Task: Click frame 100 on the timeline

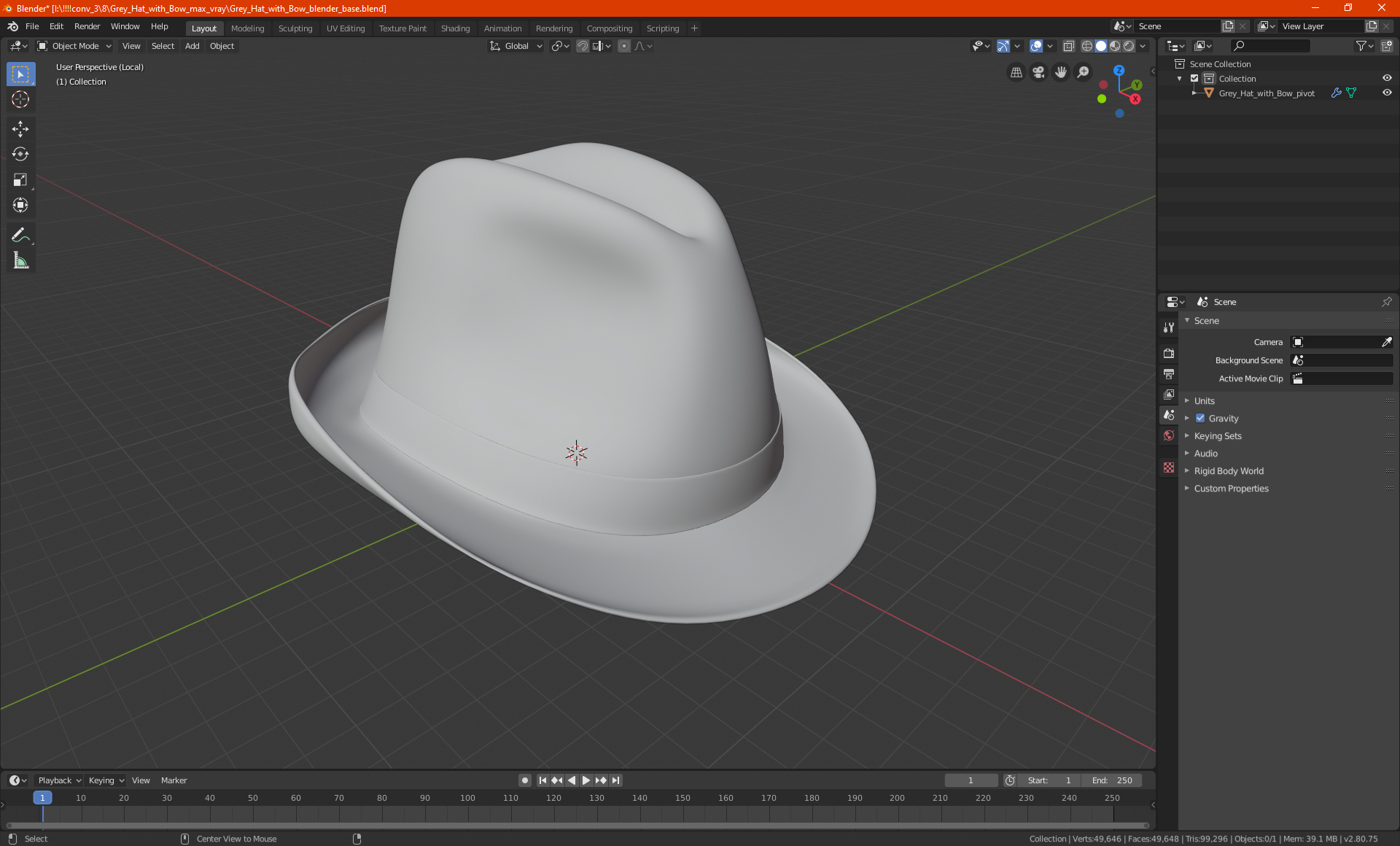Action: pyautogui.click(x=467, y=799)
